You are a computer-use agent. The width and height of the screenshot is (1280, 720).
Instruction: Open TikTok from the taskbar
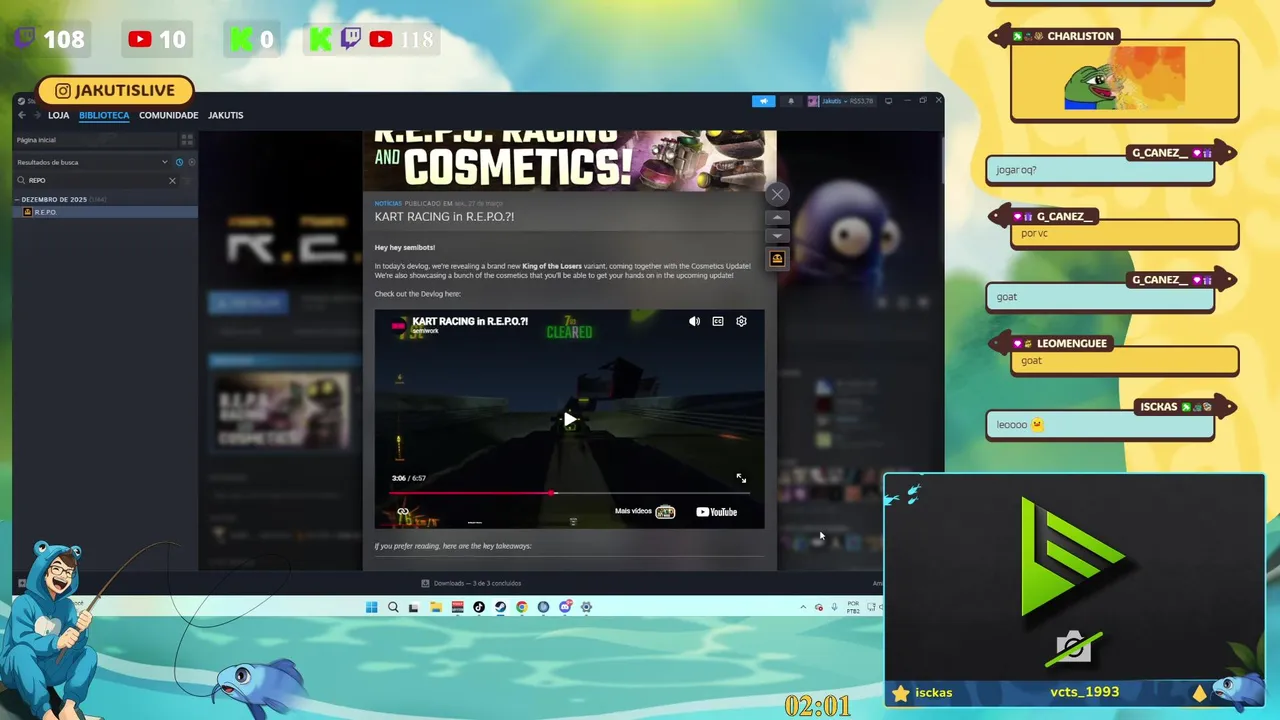coord(479,607)
